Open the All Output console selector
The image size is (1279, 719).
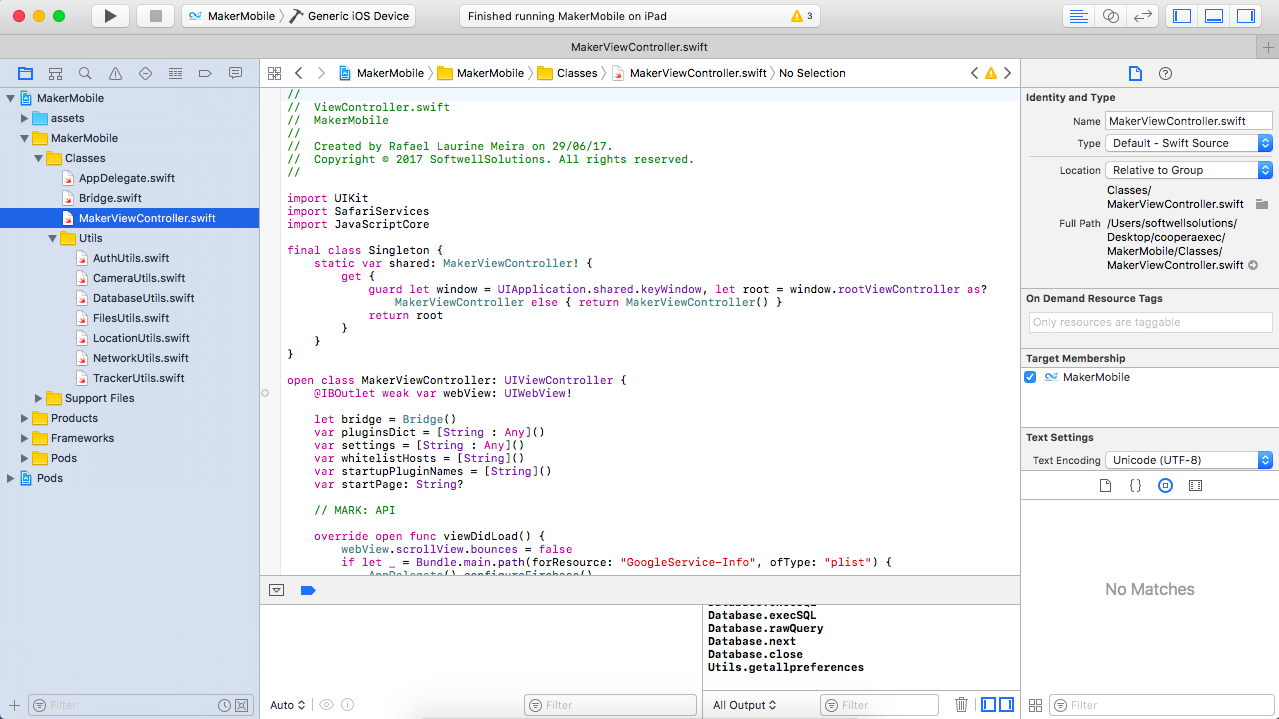[745, 705]
